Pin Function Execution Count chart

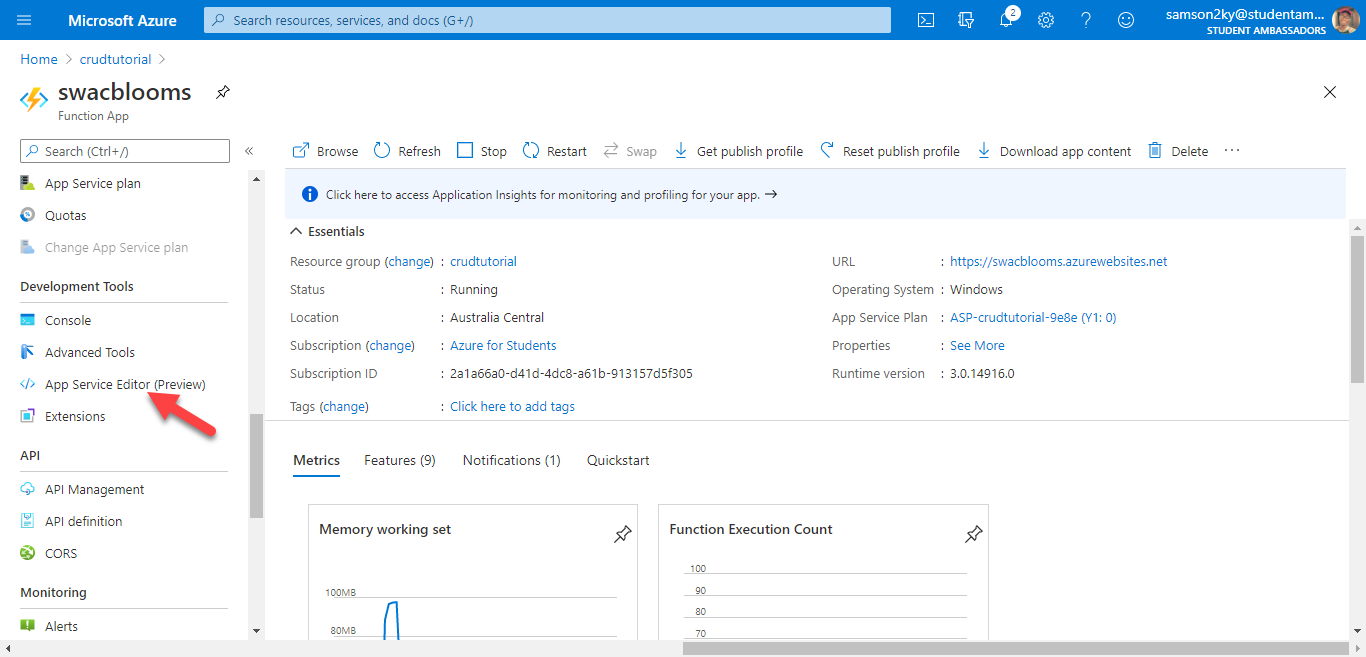click(x=973, y=534)
